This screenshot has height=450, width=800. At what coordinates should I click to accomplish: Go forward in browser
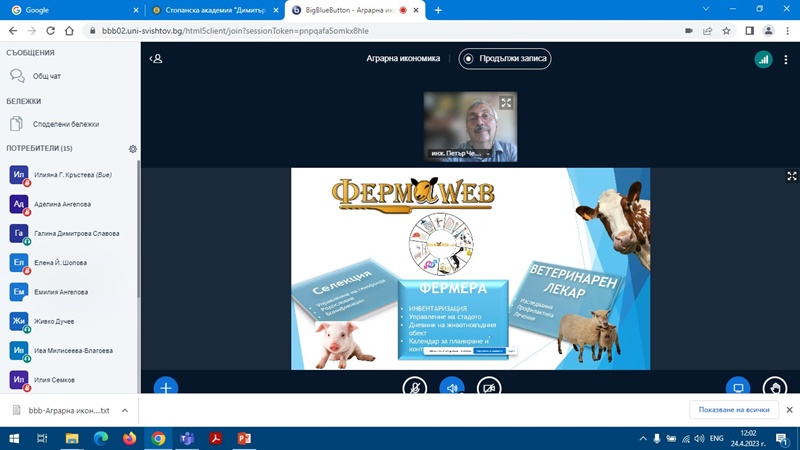(x=32, y=31)
